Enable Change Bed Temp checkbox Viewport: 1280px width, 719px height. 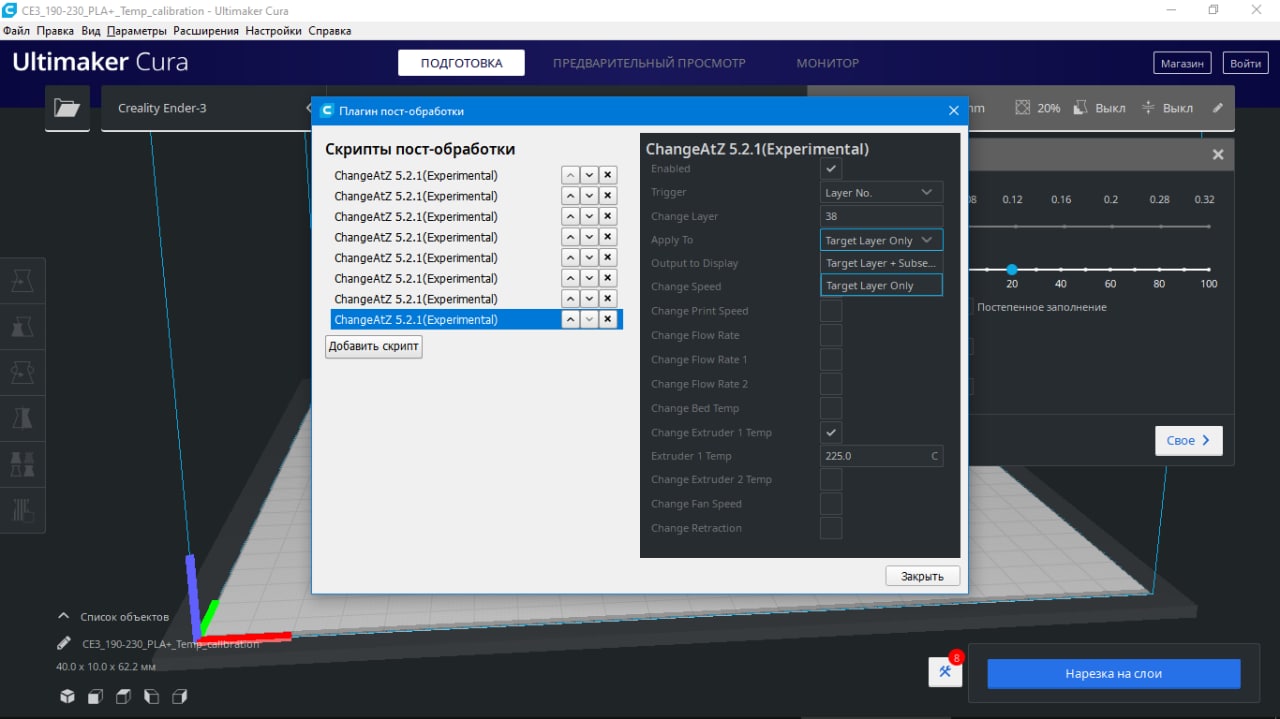[831, 408]
